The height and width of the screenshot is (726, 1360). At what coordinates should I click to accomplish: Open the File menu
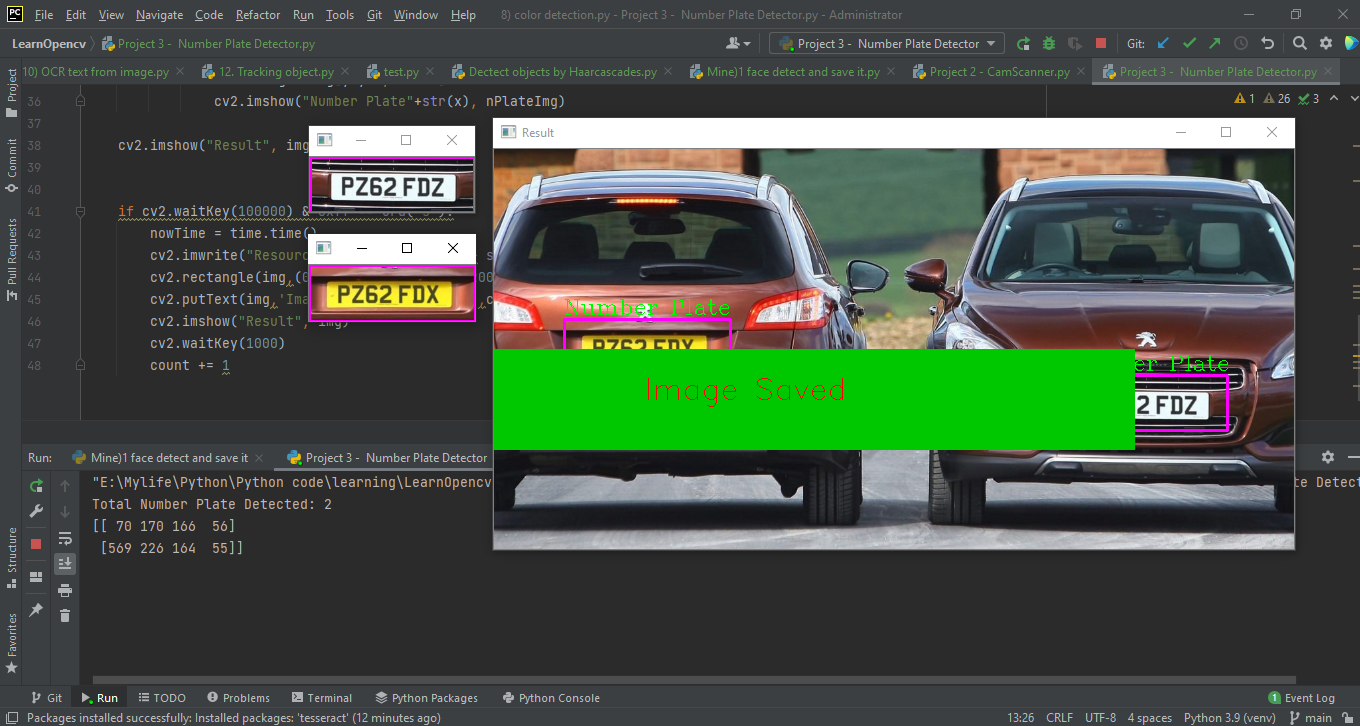[x=44, y=15]
